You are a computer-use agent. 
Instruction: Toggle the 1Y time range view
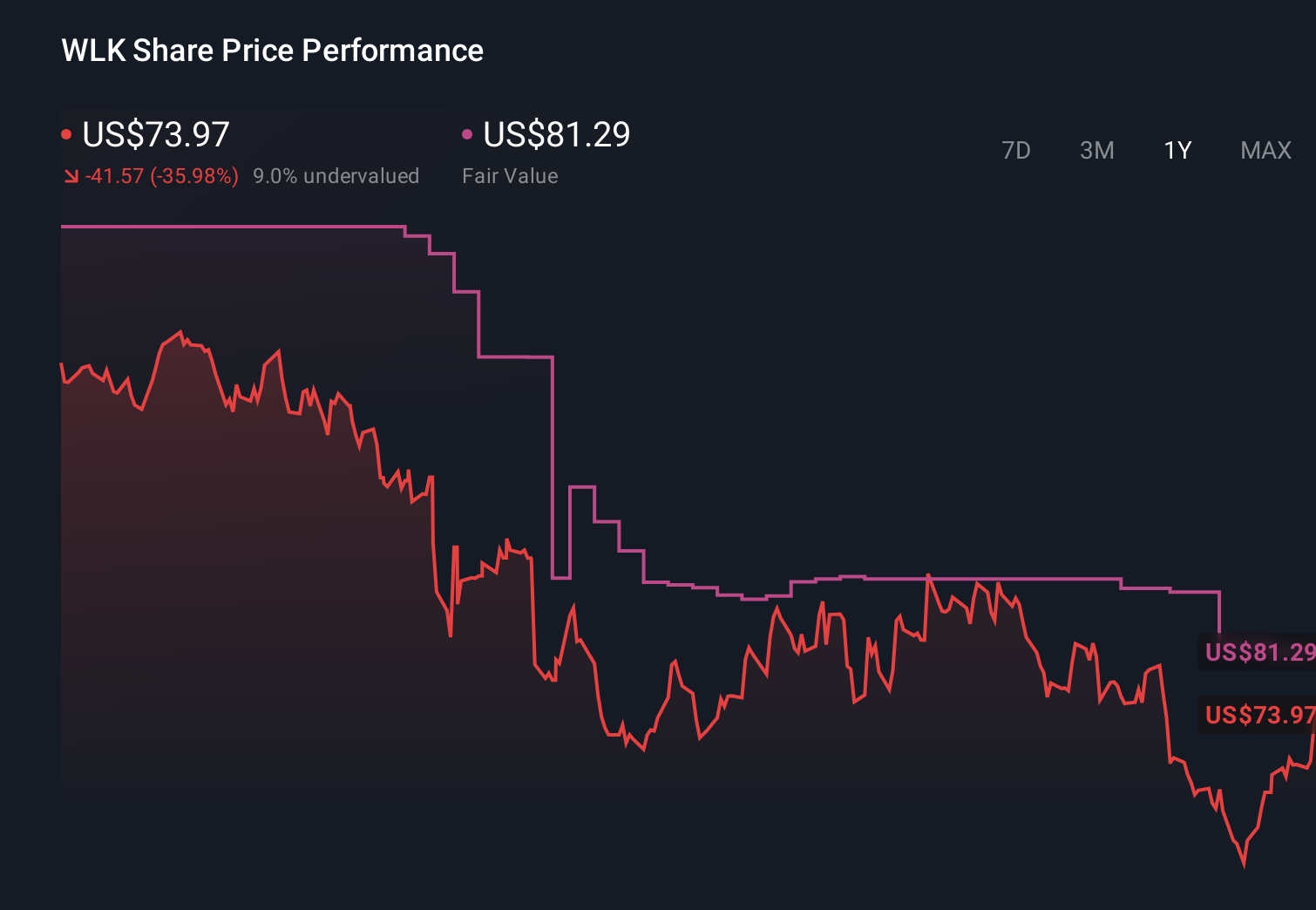coord(1177,150)
